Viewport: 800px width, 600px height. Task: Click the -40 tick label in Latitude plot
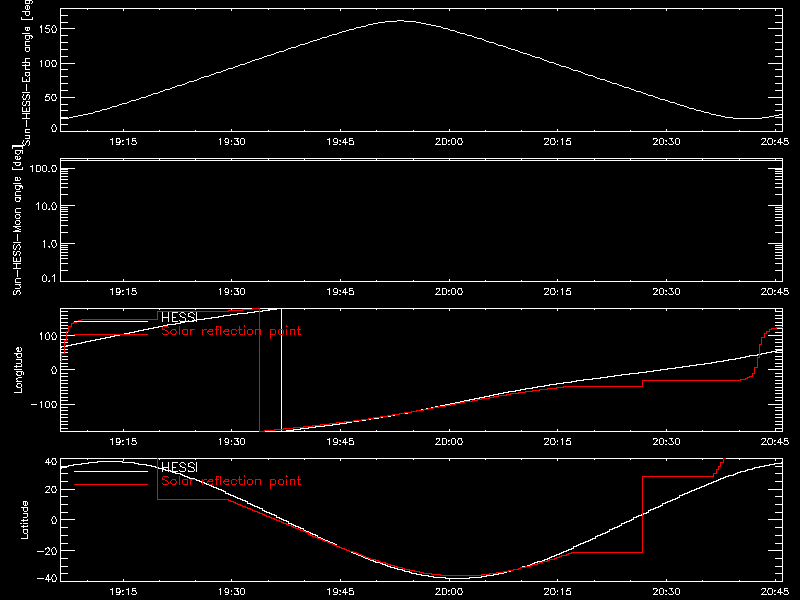[x=47, y=579]
